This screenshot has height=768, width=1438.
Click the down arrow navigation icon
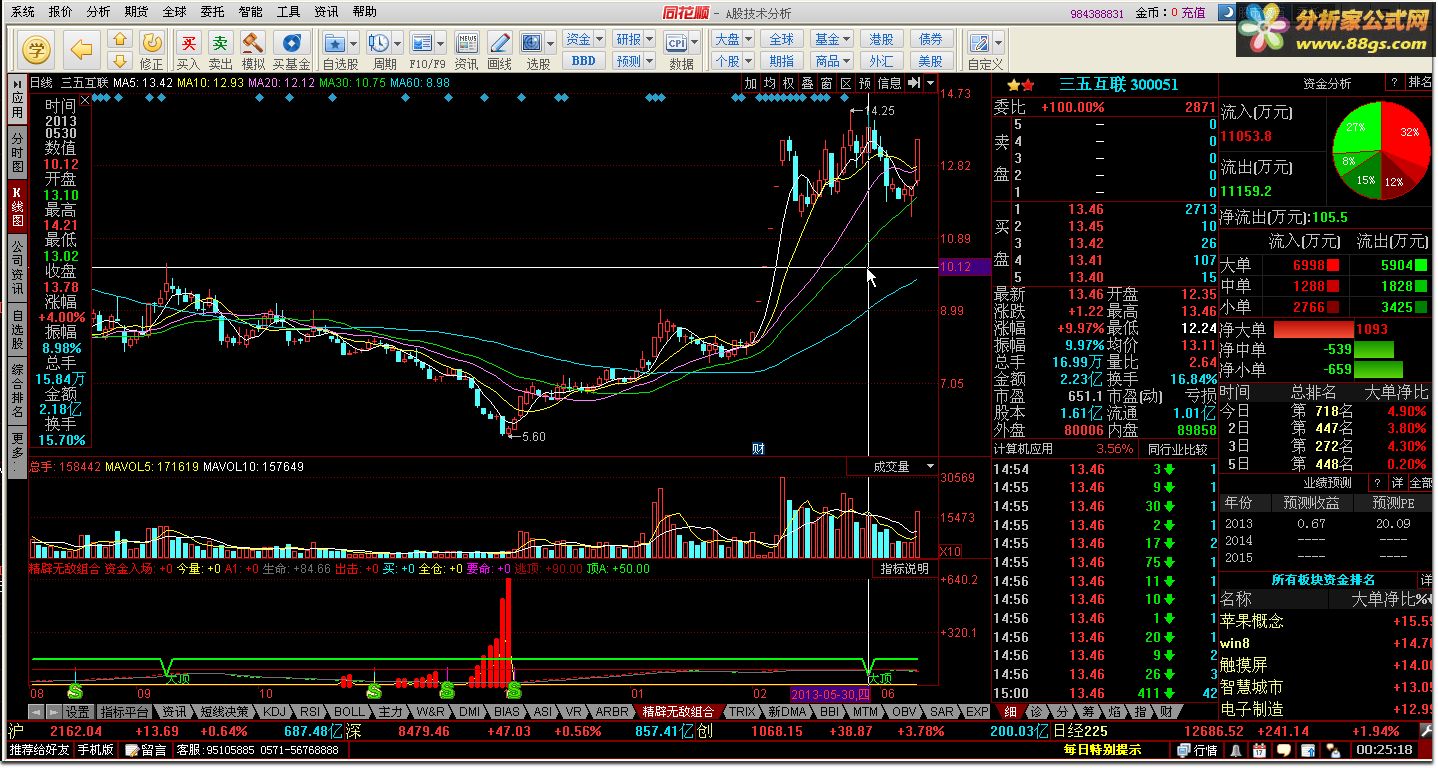click(119, 61)
